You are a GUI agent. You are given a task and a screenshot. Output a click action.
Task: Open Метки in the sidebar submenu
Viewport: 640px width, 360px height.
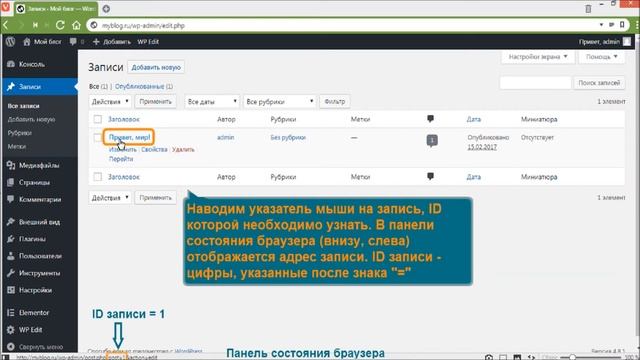point(17,146)
